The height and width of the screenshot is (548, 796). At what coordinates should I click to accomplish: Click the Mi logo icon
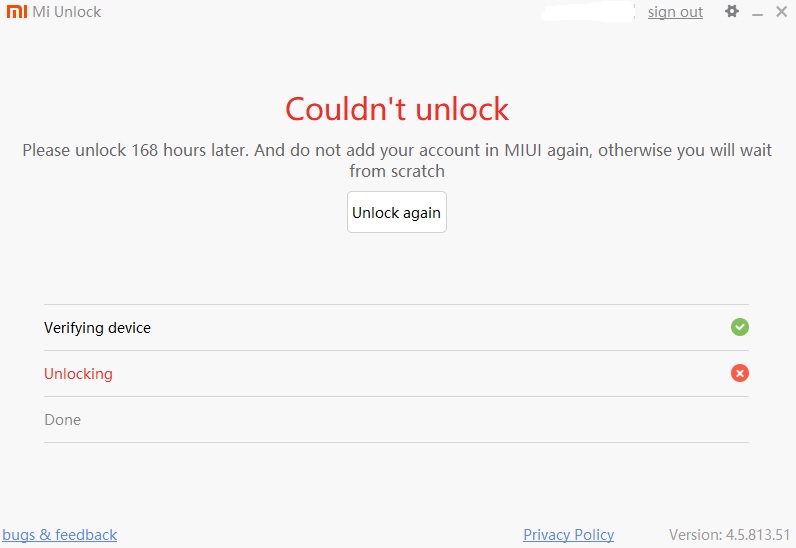coord(16,12)
